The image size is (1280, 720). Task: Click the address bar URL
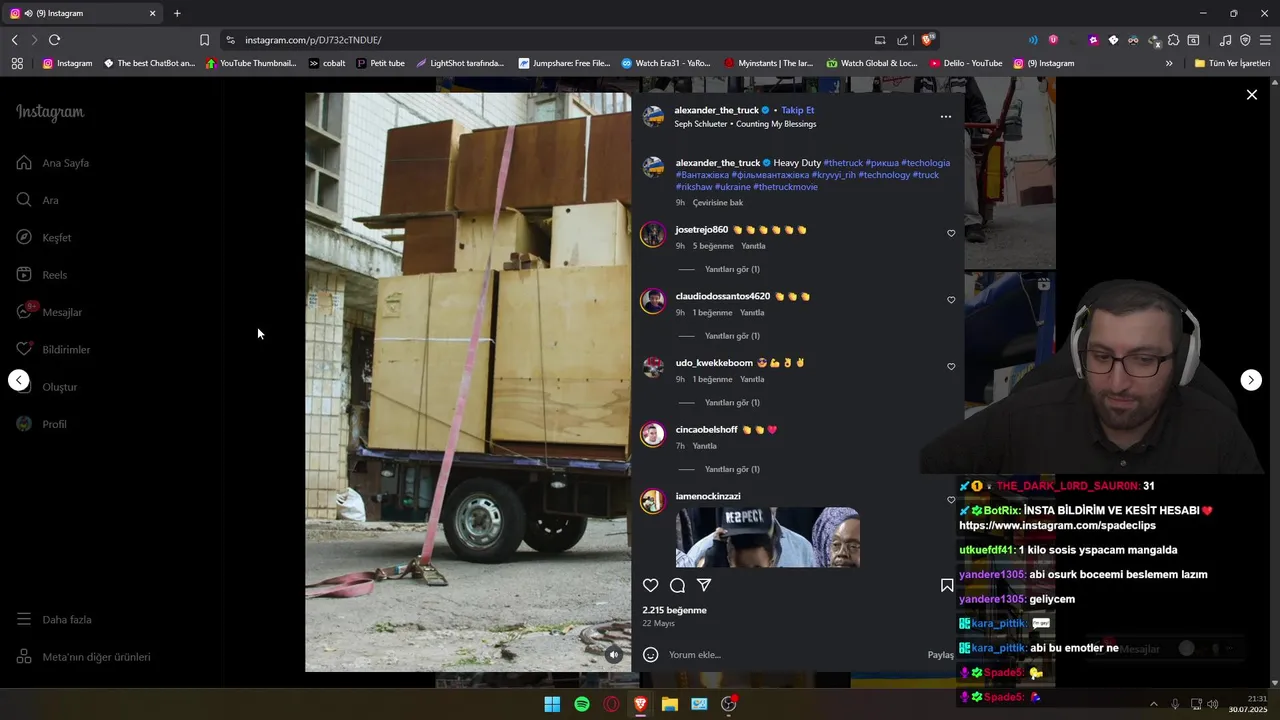313,40
